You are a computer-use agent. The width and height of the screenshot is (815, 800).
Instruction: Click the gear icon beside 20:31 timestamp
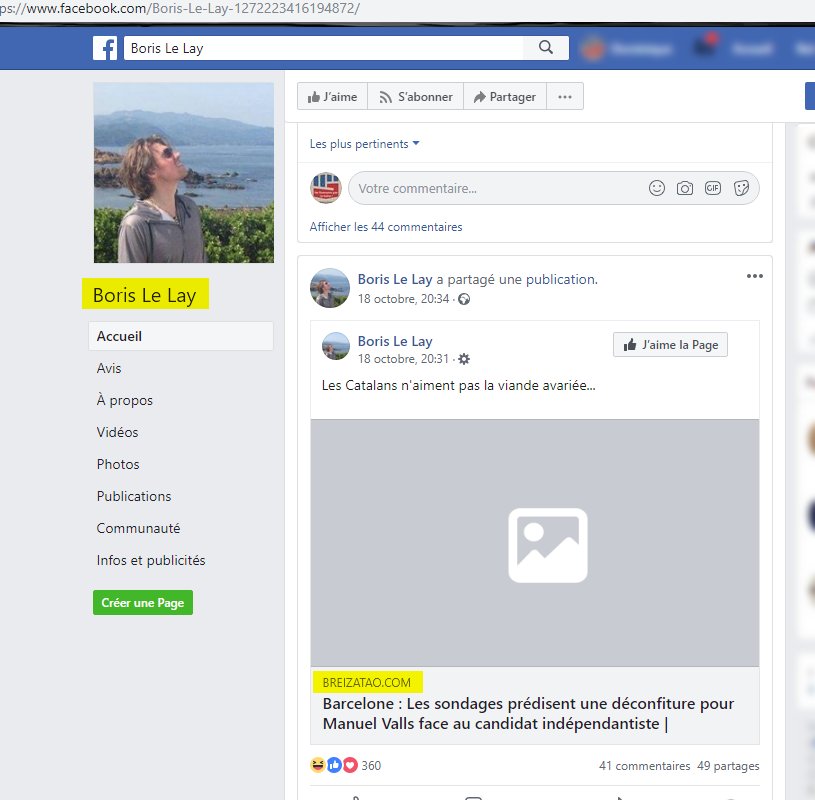pos(464,359)
